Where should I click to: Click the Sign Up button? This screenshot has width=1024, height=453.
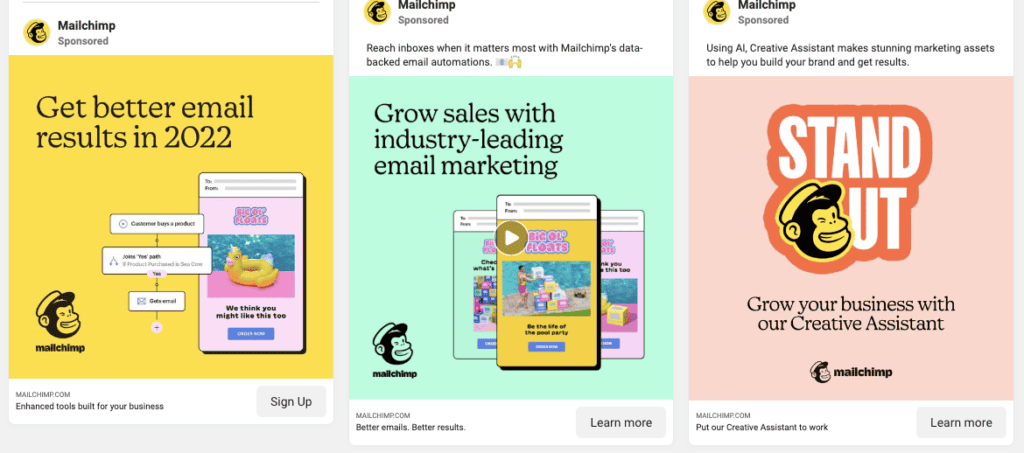[291, 401]
